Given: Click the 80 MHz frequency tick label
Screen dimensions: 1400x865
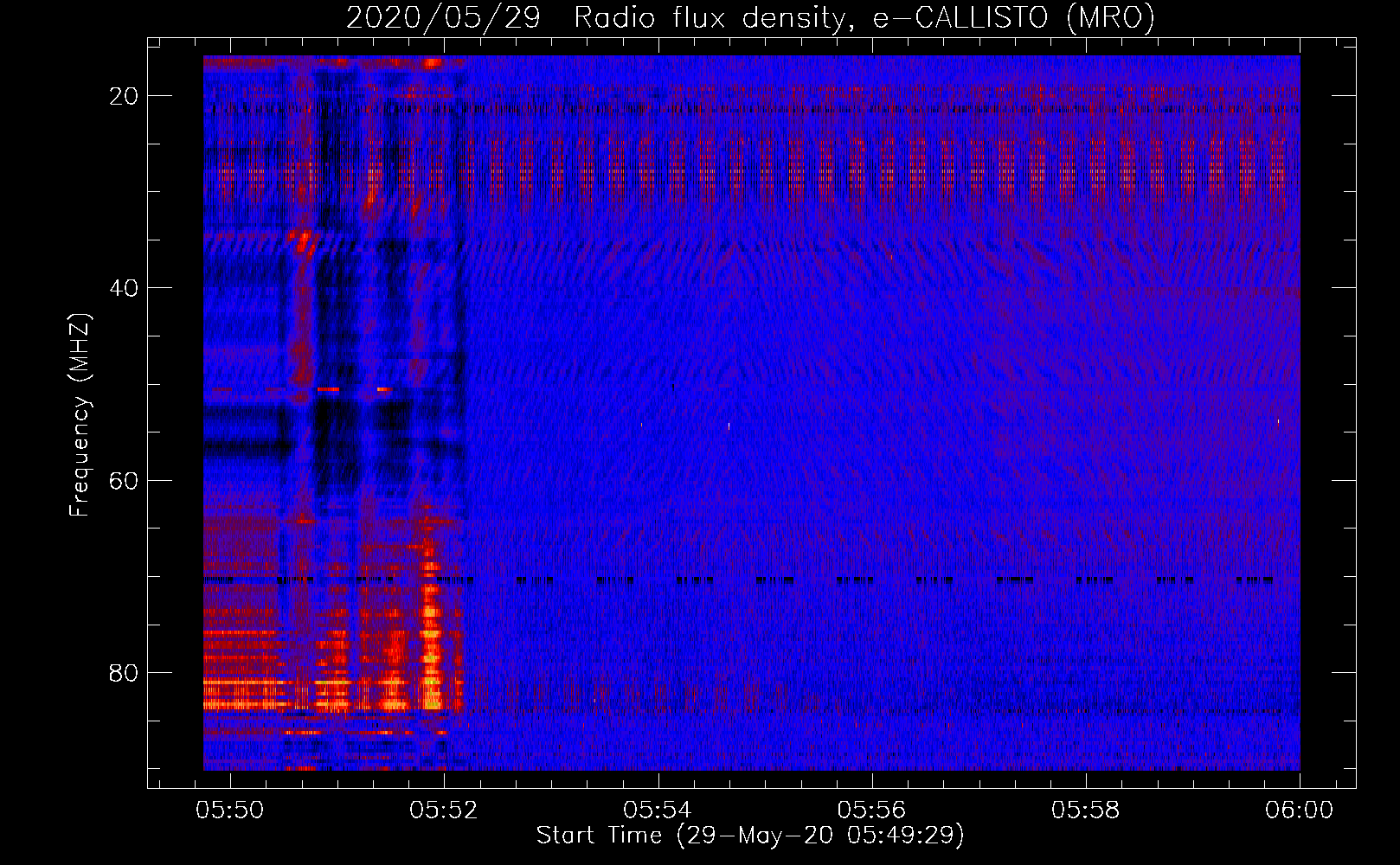Looking at the screenshot, I should coord(124,672).
